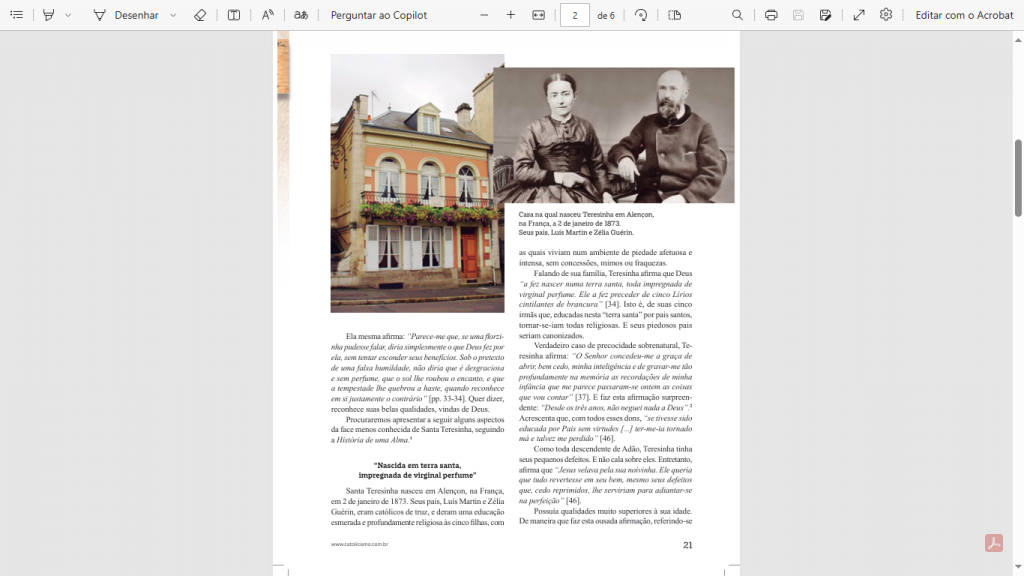The height and width of the screenshot is (576, 1024).
Task: Click the add text box icon
Action: coord(233,15)
